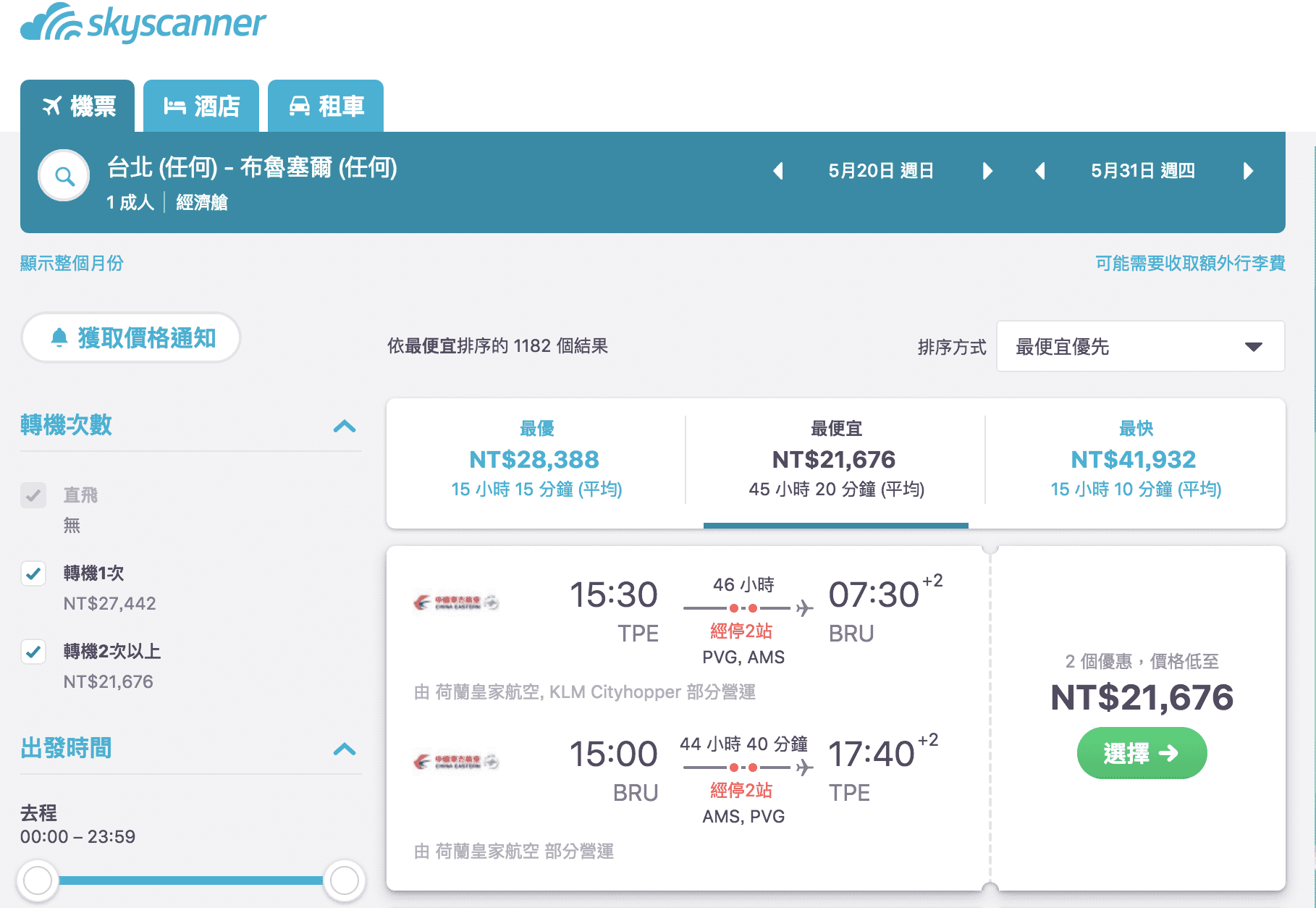Screen dimensions: 1316x908
Task: Uncheck the 轉機1次 checkbox
Action: (33, 573)
